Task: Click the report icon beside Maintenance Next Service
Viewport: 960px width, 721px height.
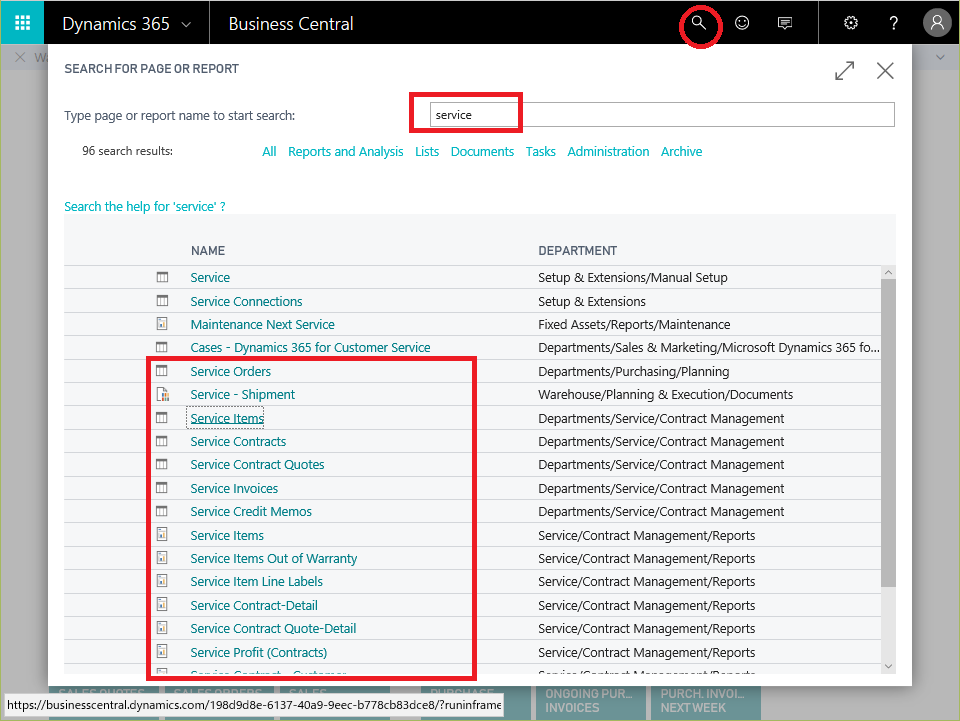Action: pos(162,324)
